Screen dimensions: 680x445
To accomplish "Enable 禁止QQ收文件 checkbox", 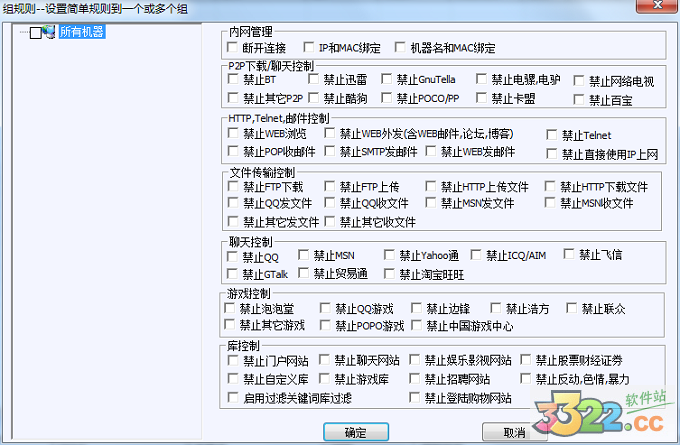I will click(x=330, y=203).
